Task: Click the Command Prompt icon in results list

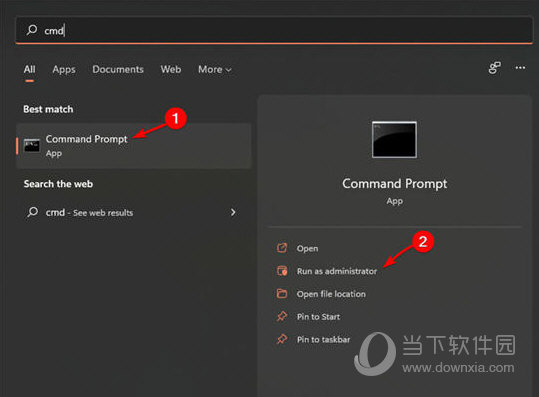Action: click(x=32, y=146)
